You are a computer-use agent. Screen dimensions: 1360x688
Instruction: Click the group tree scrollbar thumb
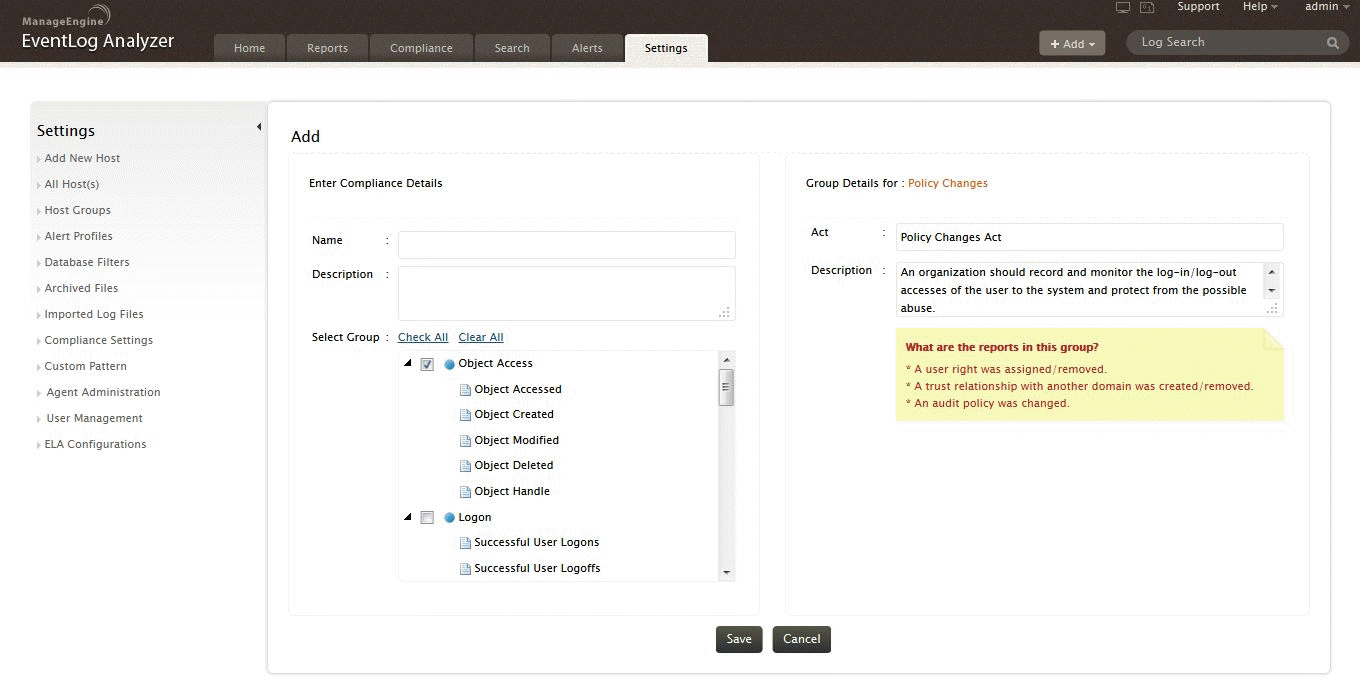[727, 387]
